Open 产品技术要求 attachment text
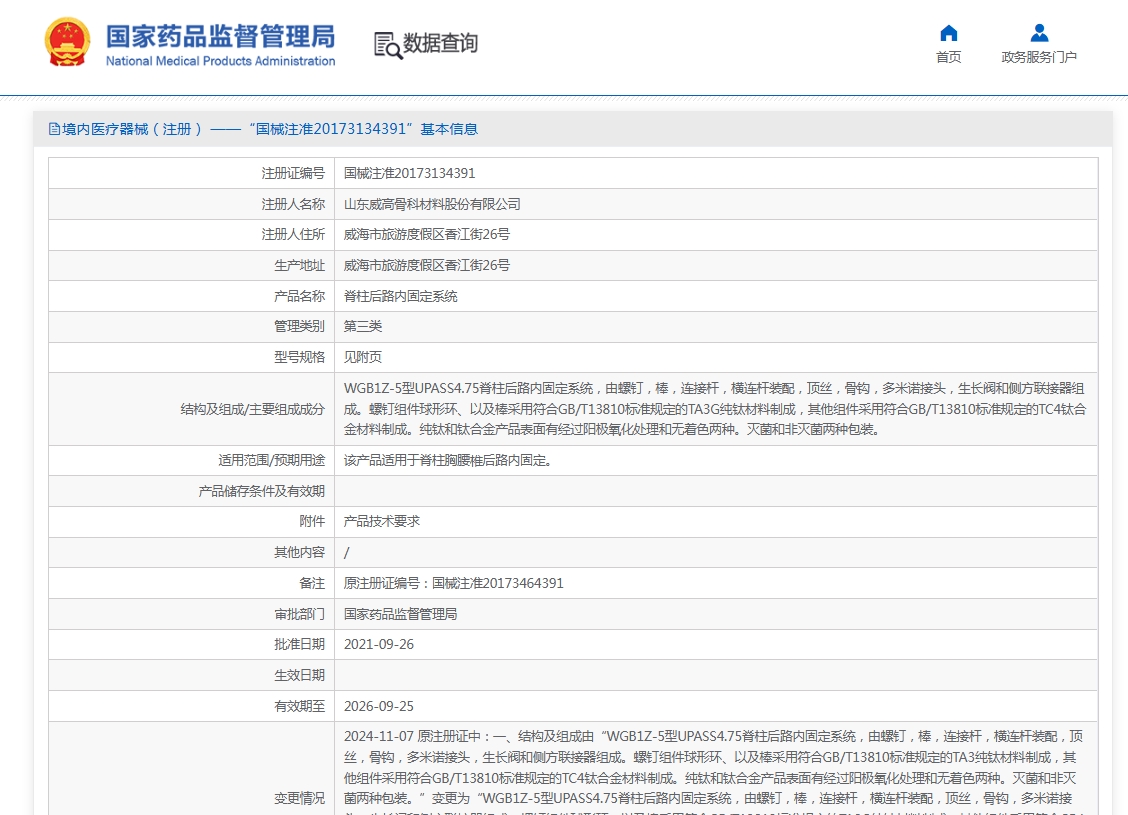Image resolution: width=1128 pixels, height=815 pixels. click(381, 522)
